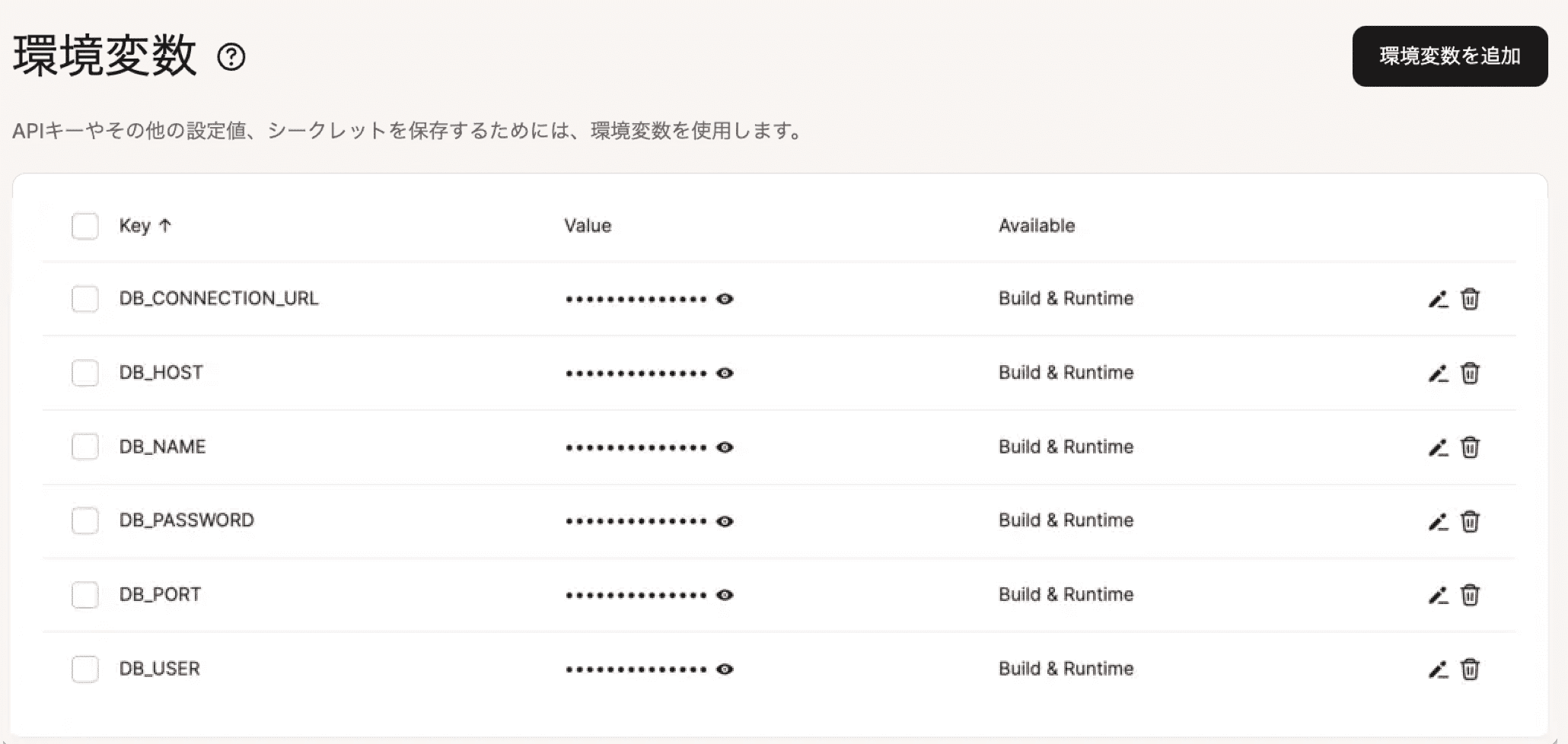Reveal the DB_CONNECTION_URL value

725,299
